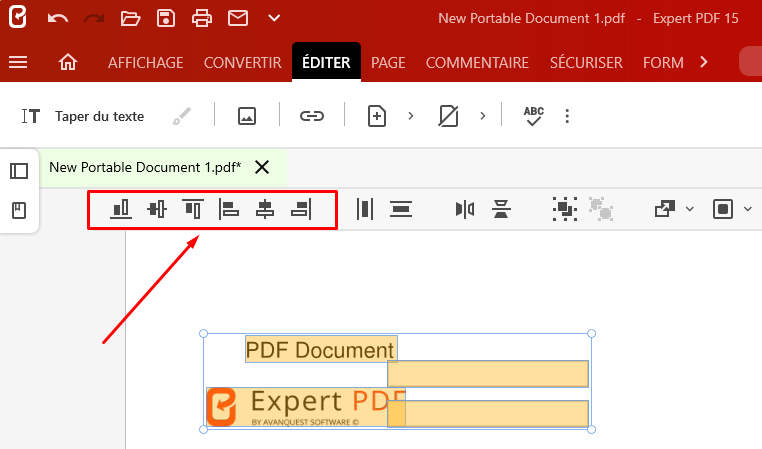Open the COMMENTAIRE tab

pyautogui.click(x=477, y=63)
